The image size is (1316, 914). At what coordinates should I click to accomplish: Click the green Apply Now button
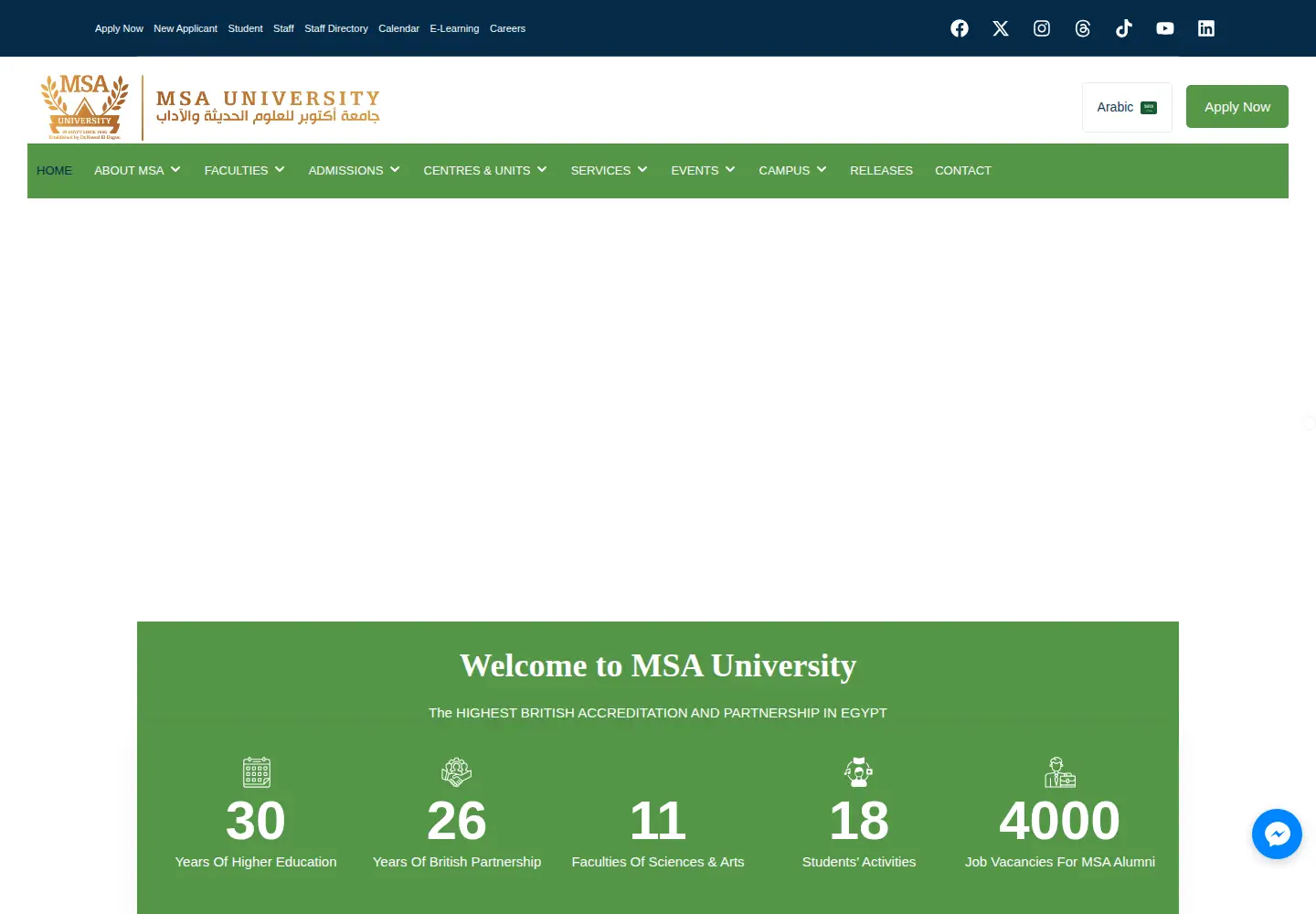1237,107
